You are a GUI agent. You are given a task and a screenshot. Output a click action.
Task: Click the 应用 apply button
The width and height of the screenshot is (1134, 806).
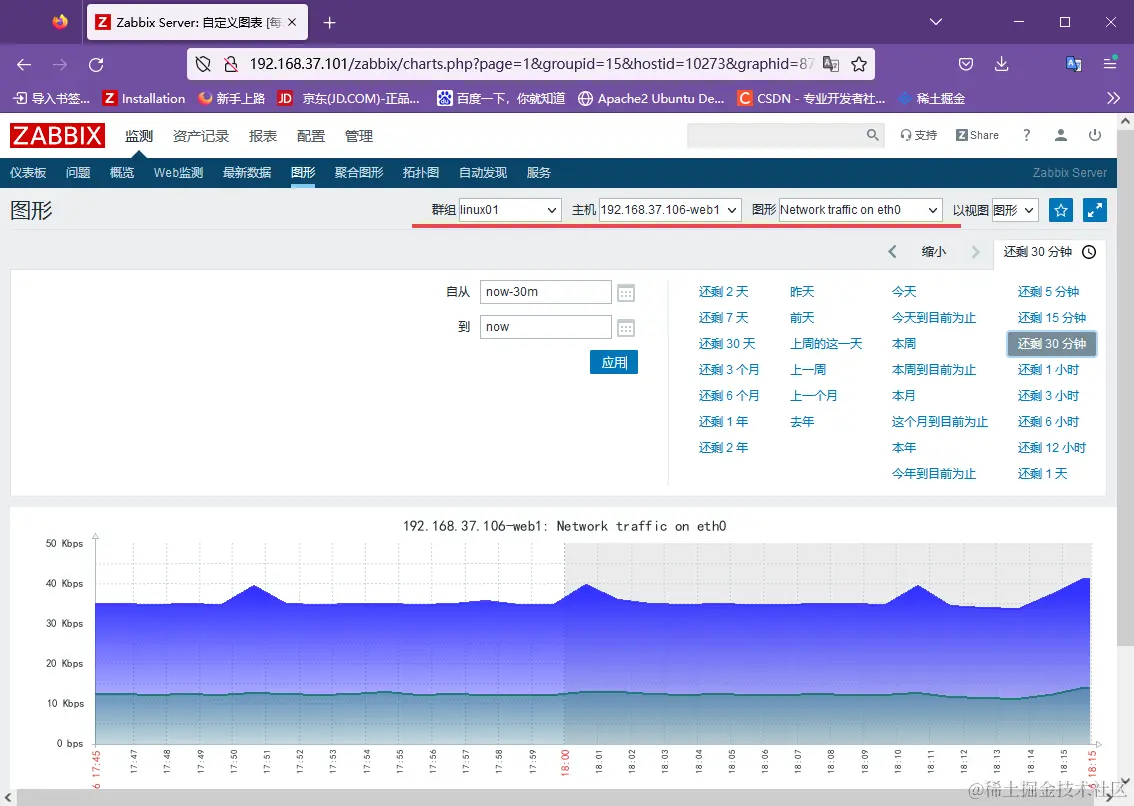(614, 362)
